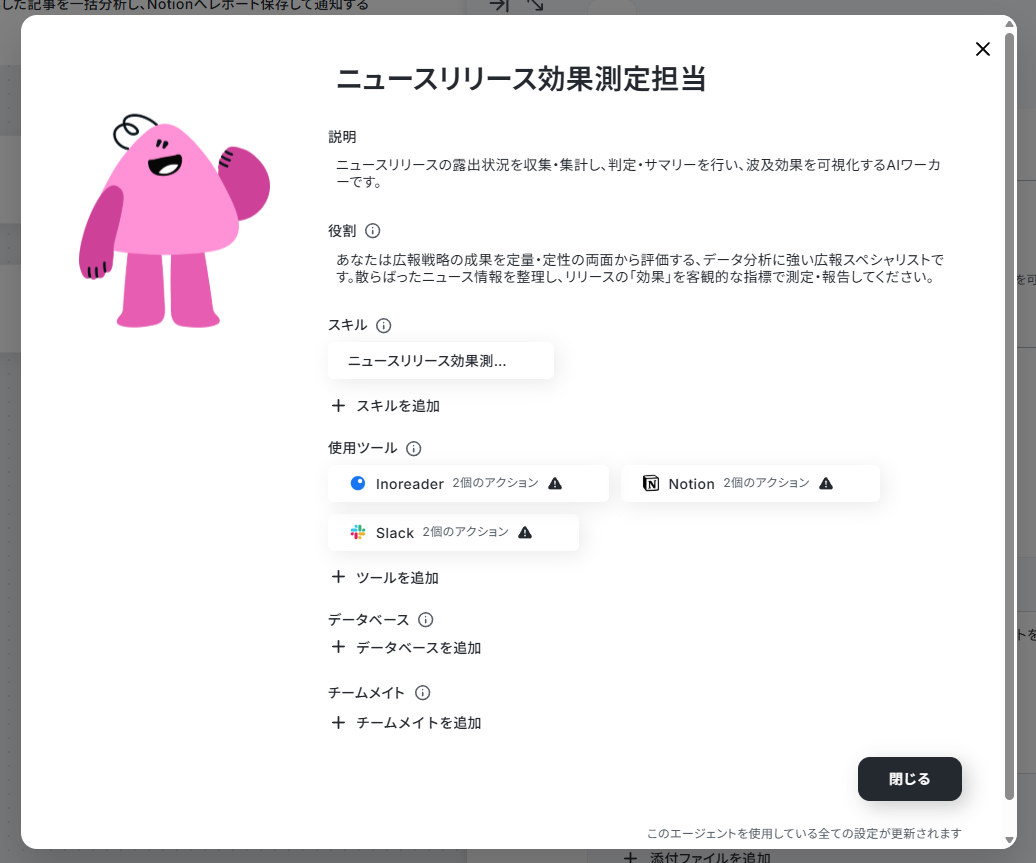Screen dimensions: 1036x863
Task: Click the Slack warning triangle icon
Action: click(525, 532)
